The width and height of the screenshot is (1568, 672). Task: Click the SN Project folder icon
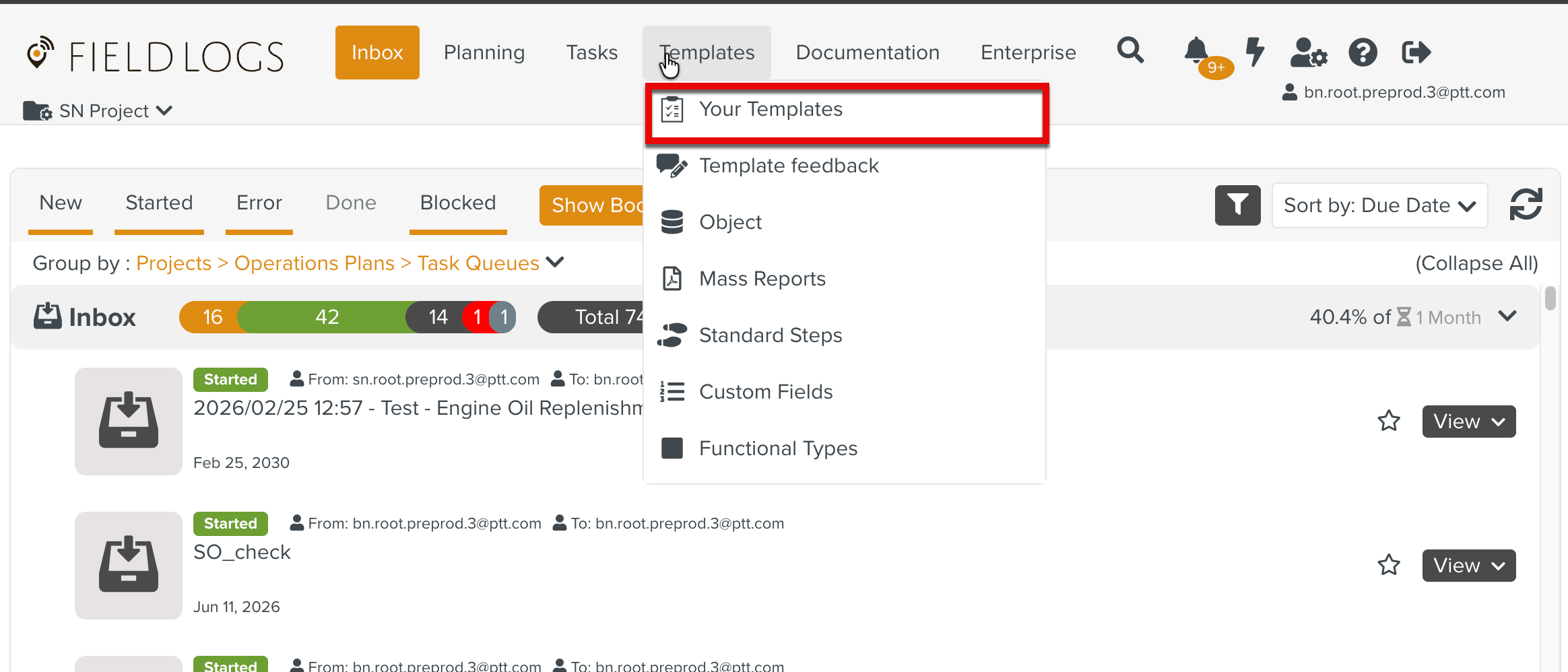37,111
